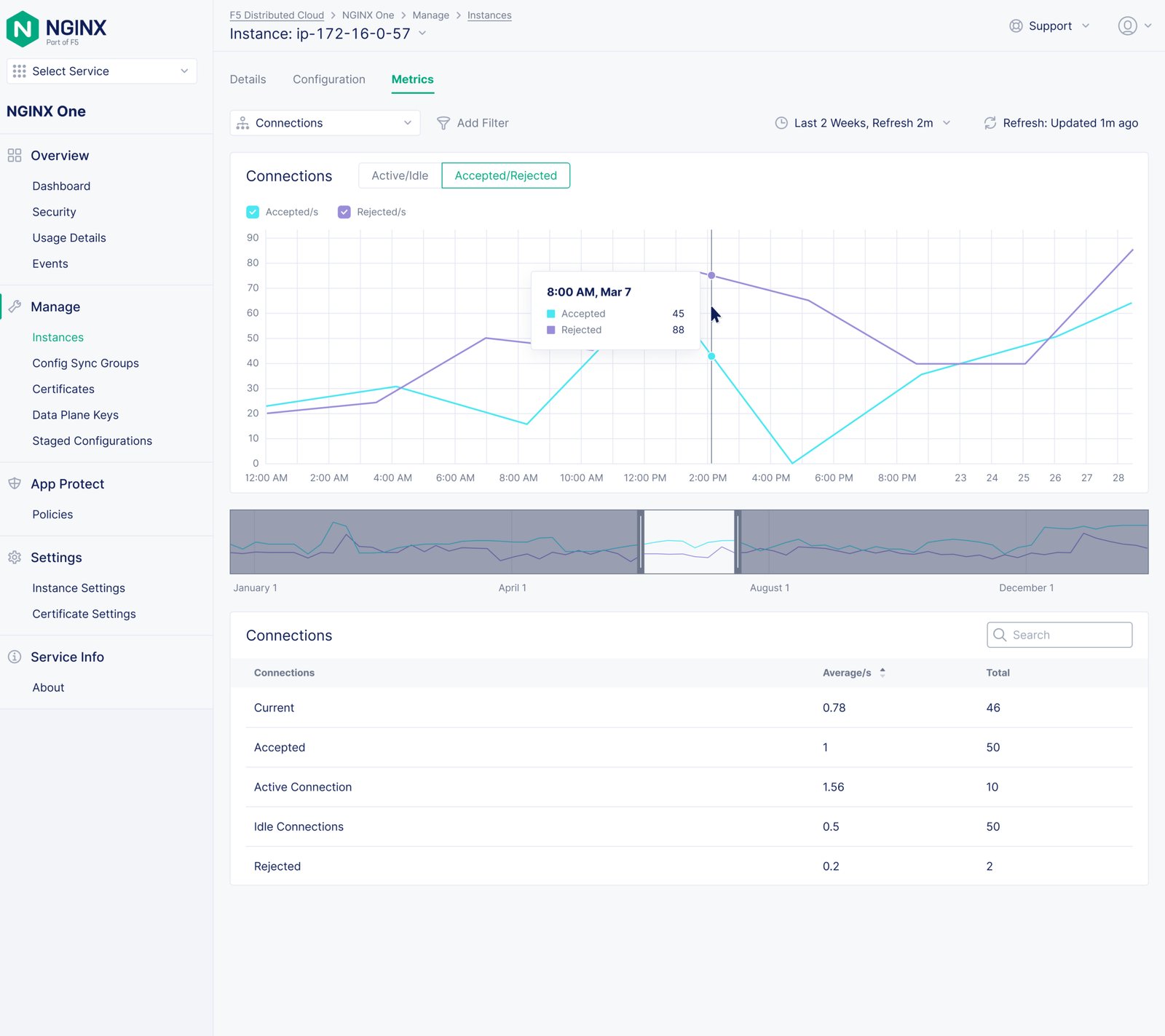The width and height of the screenshot is (1165, 1036).
Task: Open the Last 2 Weeks time range dropdown
Action: pos(863,123)
